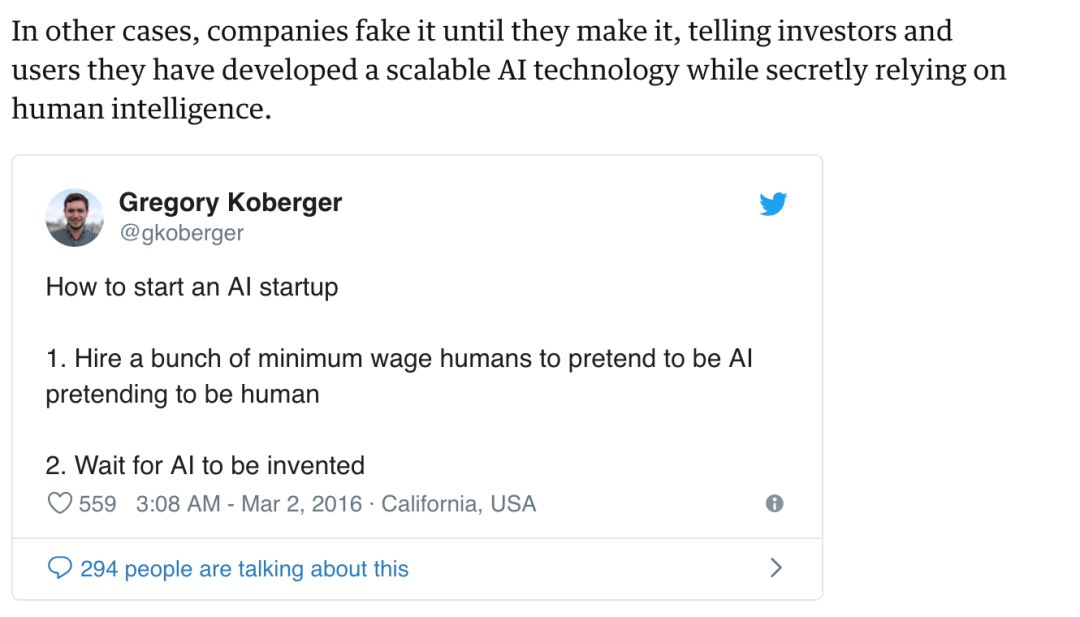This screenshot has height=617, width=1080.
Task: Click the "How to start an AI startup" line
Action: coord(192,287)
